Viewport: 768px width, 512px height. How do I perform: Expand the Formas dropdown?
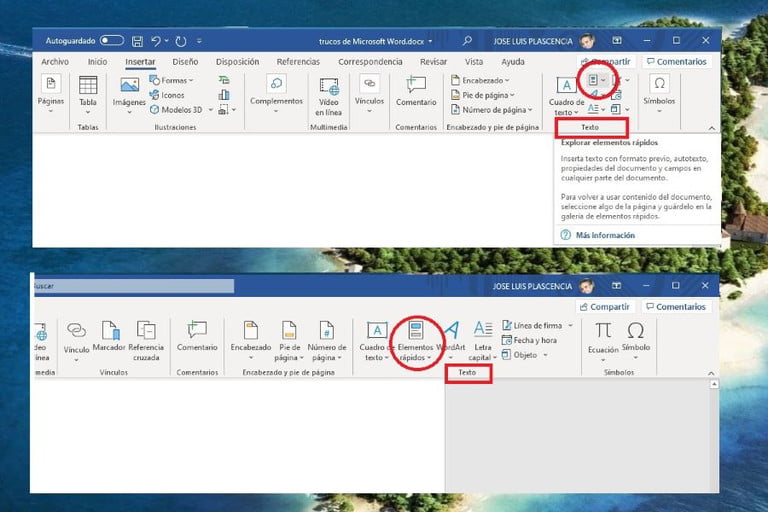click(x=177, y=80)
